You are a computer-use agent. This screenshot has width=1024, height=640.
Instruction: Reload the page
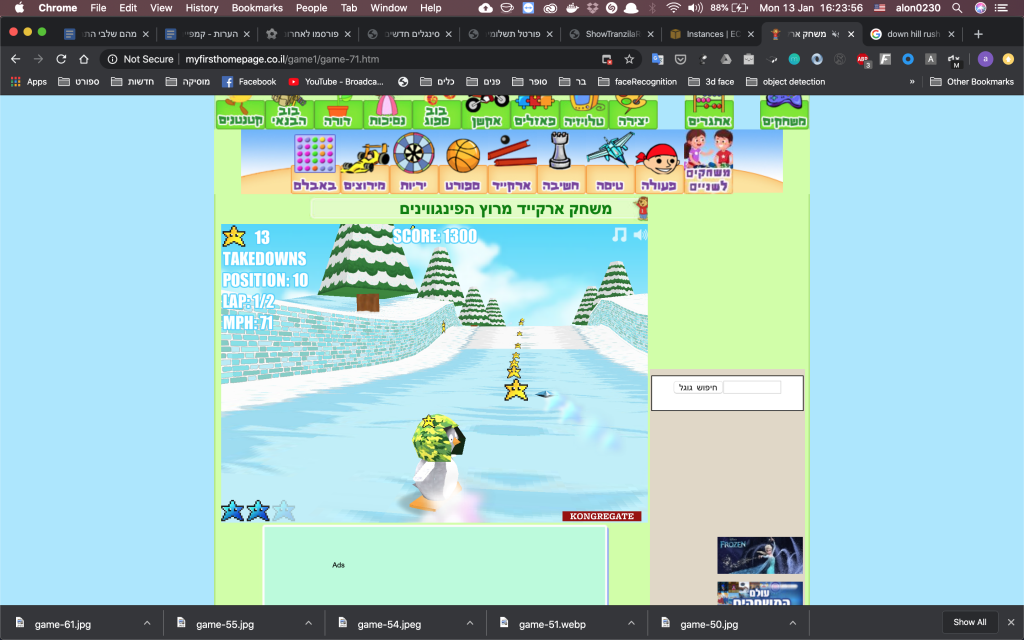pos(61,59)
